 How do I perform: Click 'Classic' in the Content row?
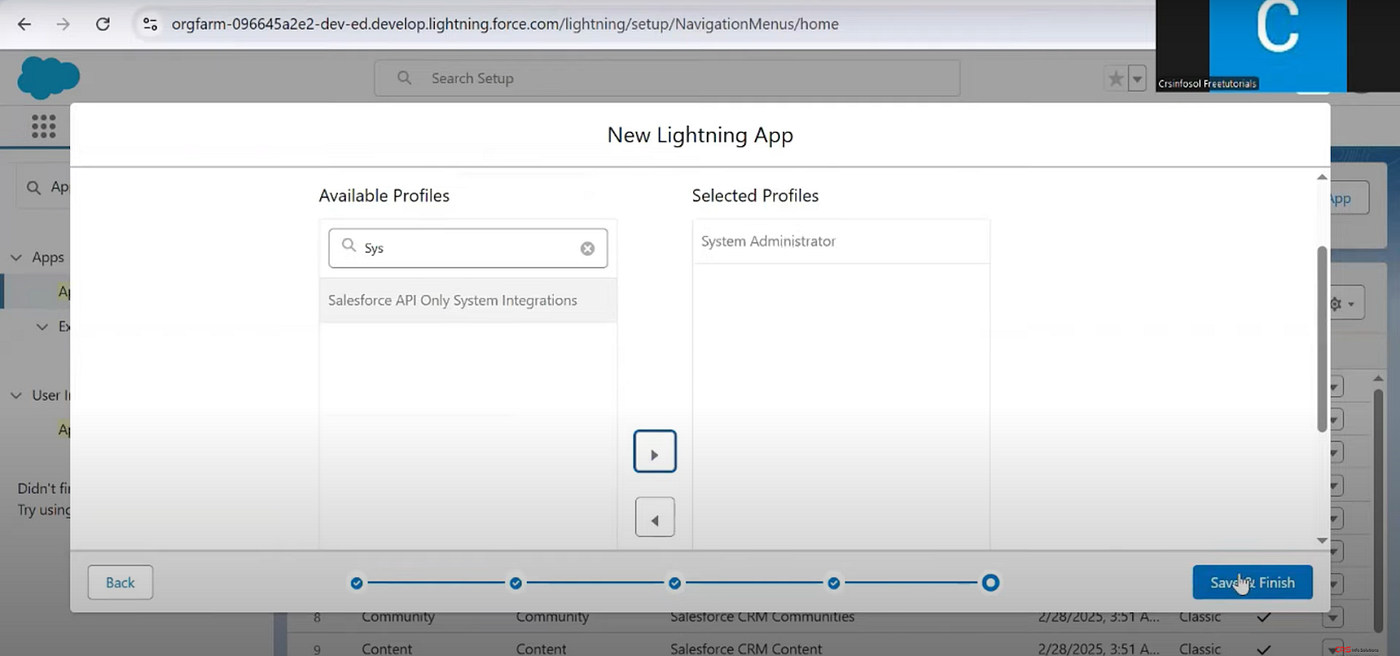(x=1200, y=648)
